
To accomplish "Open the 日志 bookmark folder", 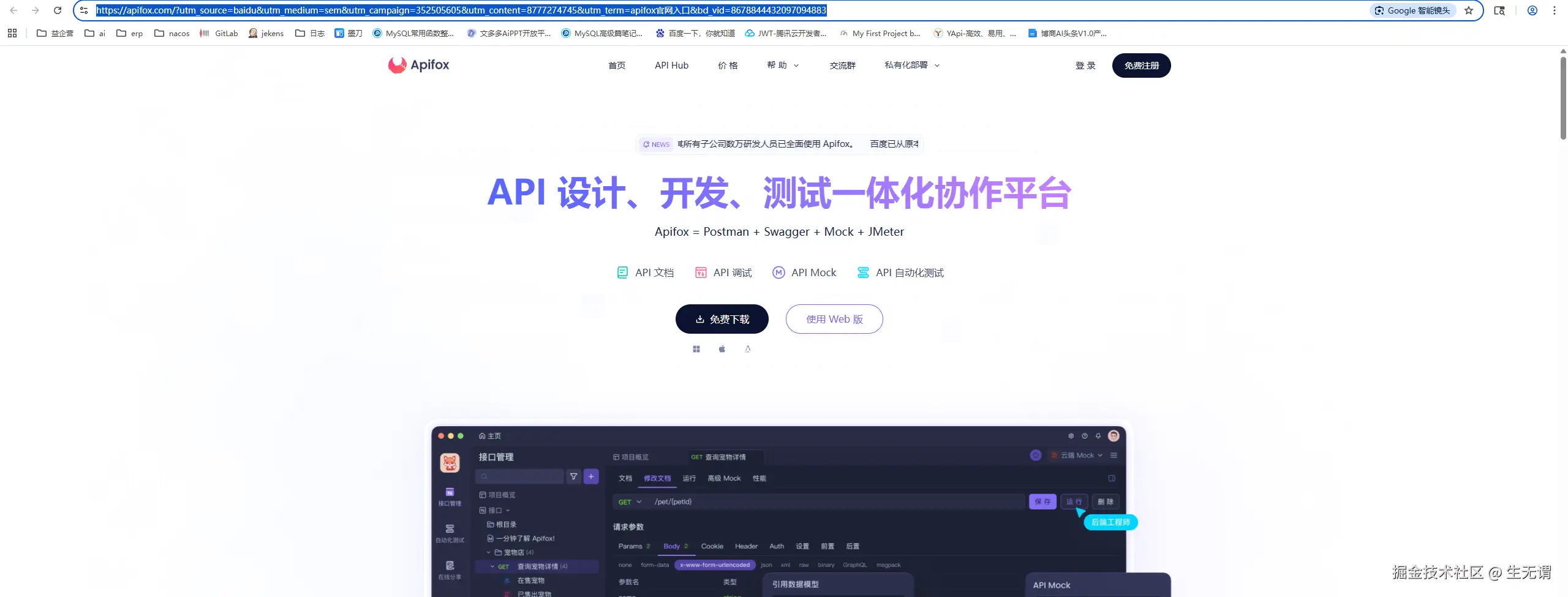I will coord(310,33).
